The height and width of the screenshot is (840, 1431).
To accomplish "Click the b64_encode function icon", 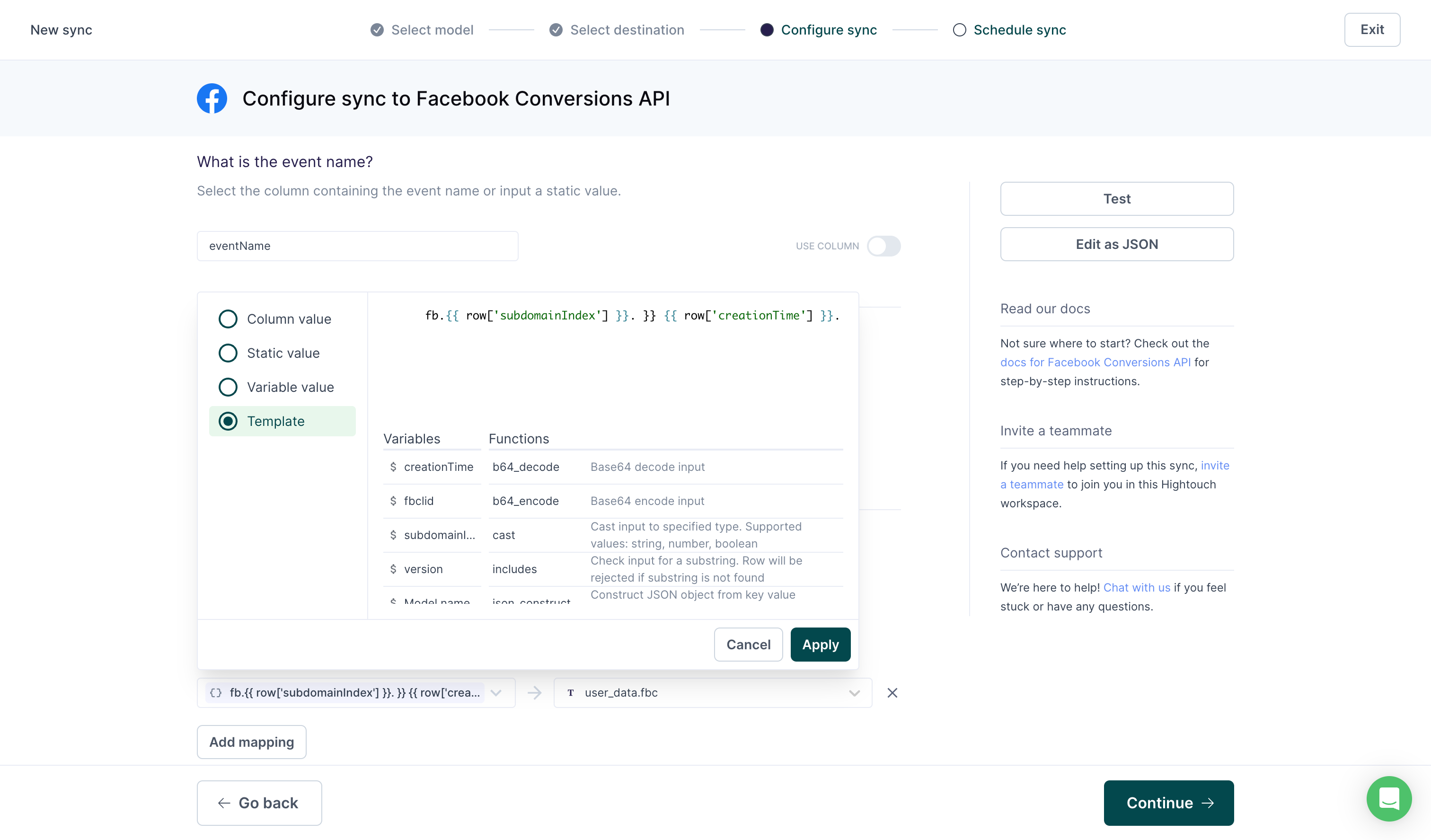I will [x=525, y=500].
